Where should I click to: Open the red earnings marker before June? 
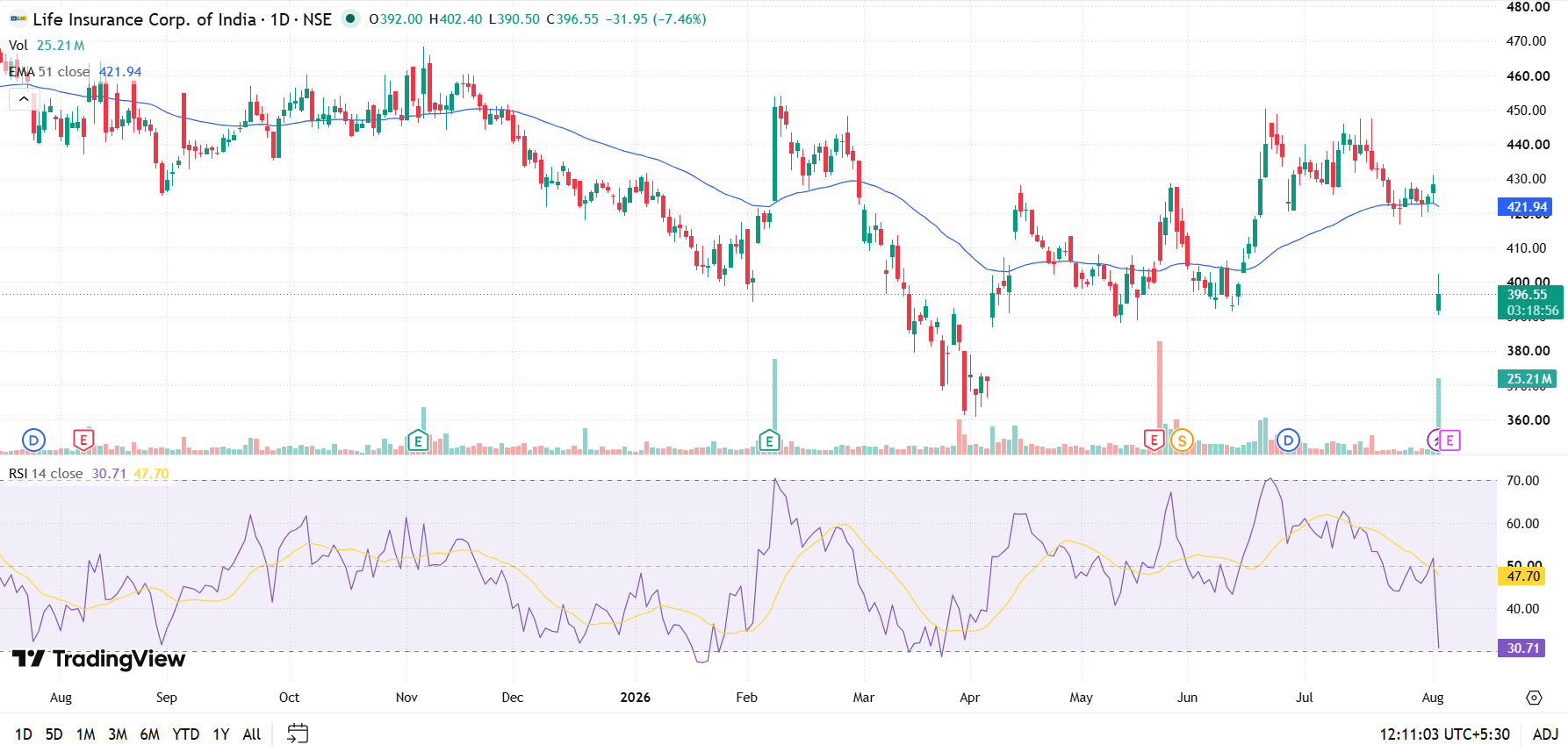[x=1154, y=440]
